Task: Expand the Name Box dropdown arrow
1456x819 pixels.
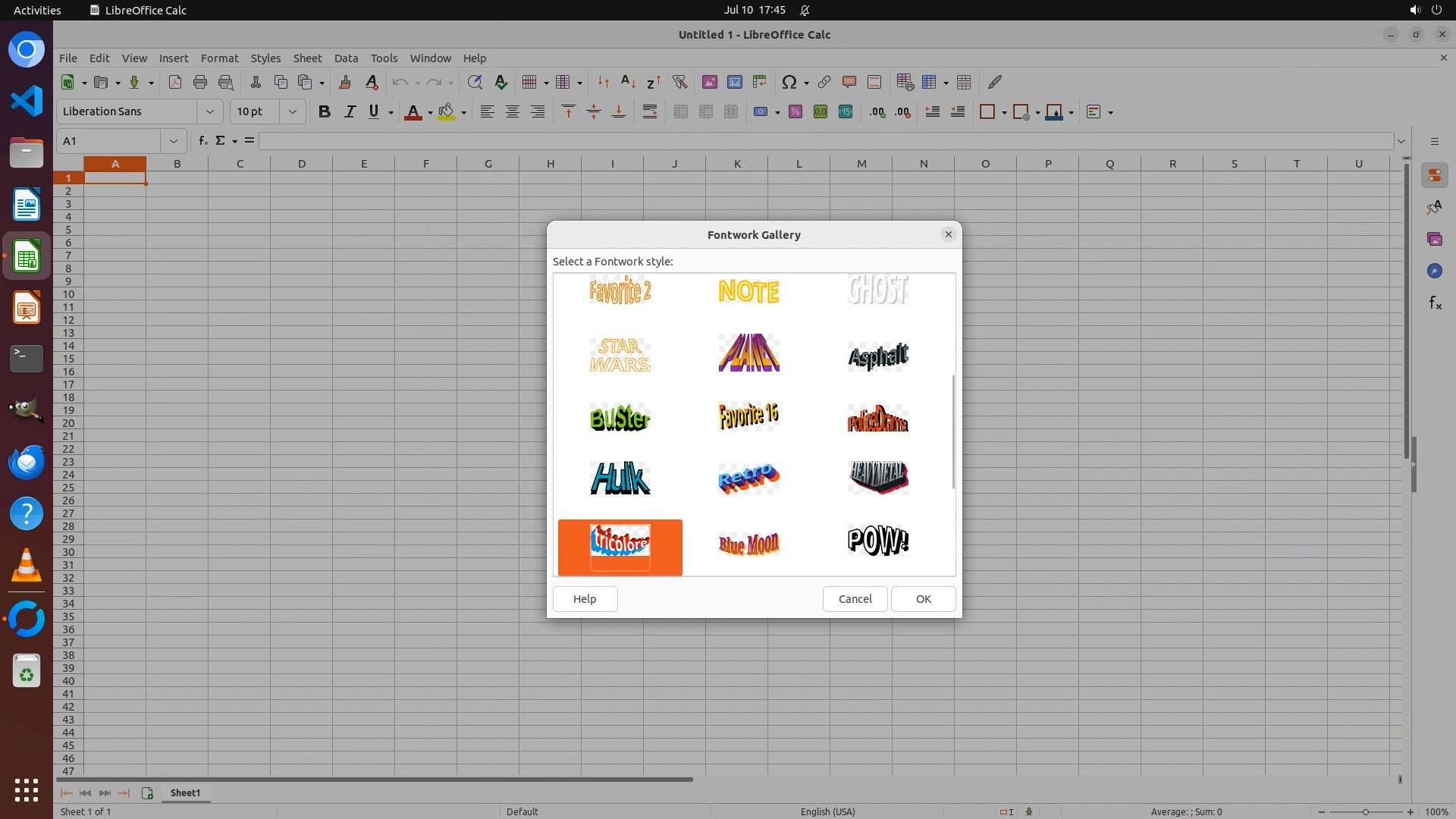Action: point(174,141)
